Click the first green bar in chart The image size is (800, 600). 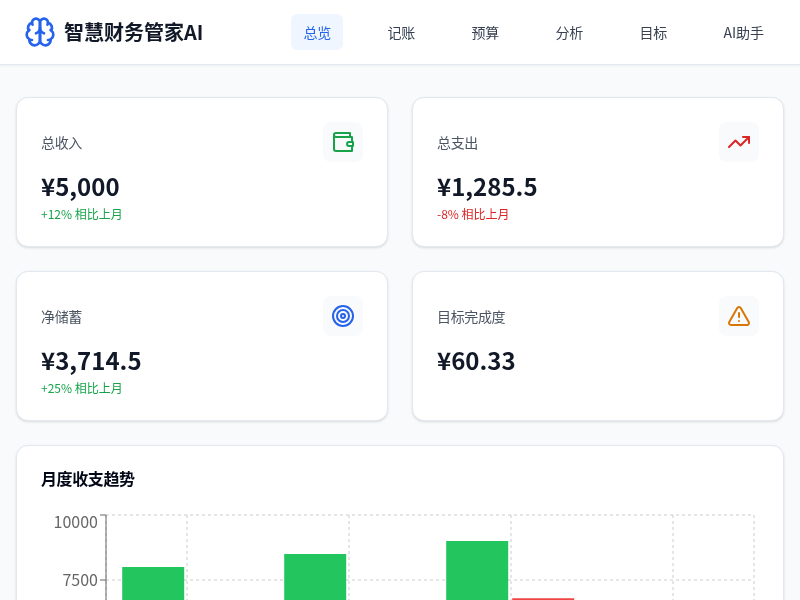tap(153, 583)
